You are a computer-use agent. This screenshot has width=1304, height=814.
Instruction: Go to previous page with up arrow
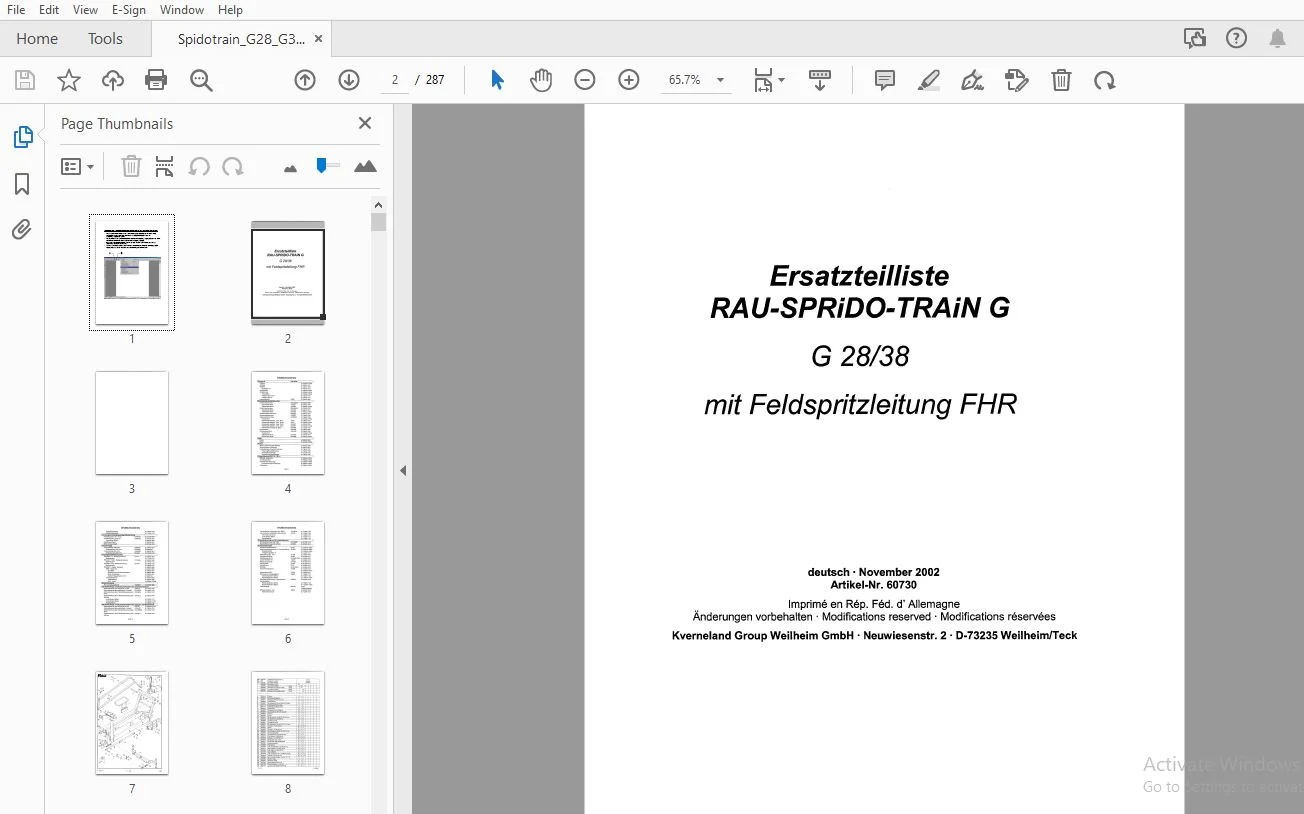pos(305,80)
